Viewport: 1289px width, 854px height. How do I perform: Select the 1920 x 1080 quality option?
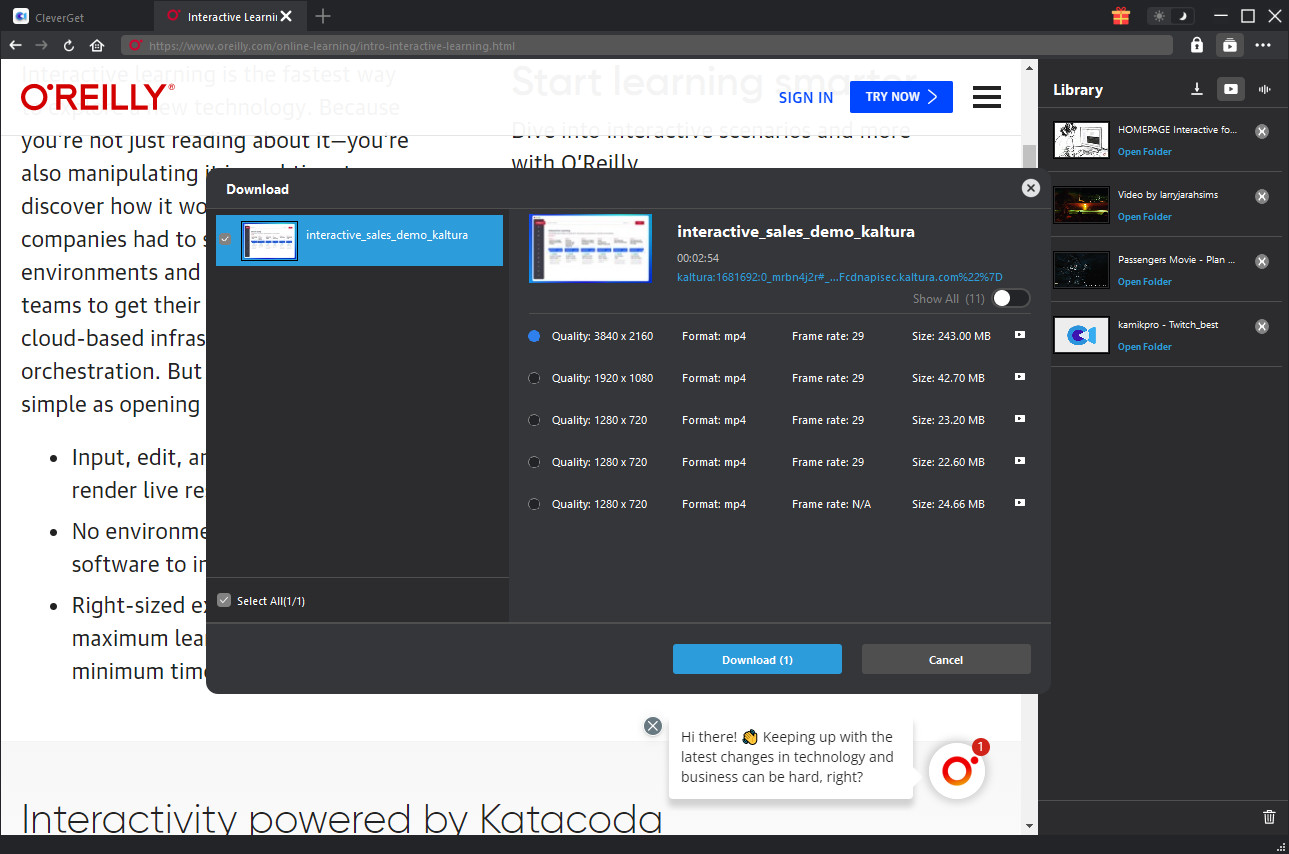(534, 378)
